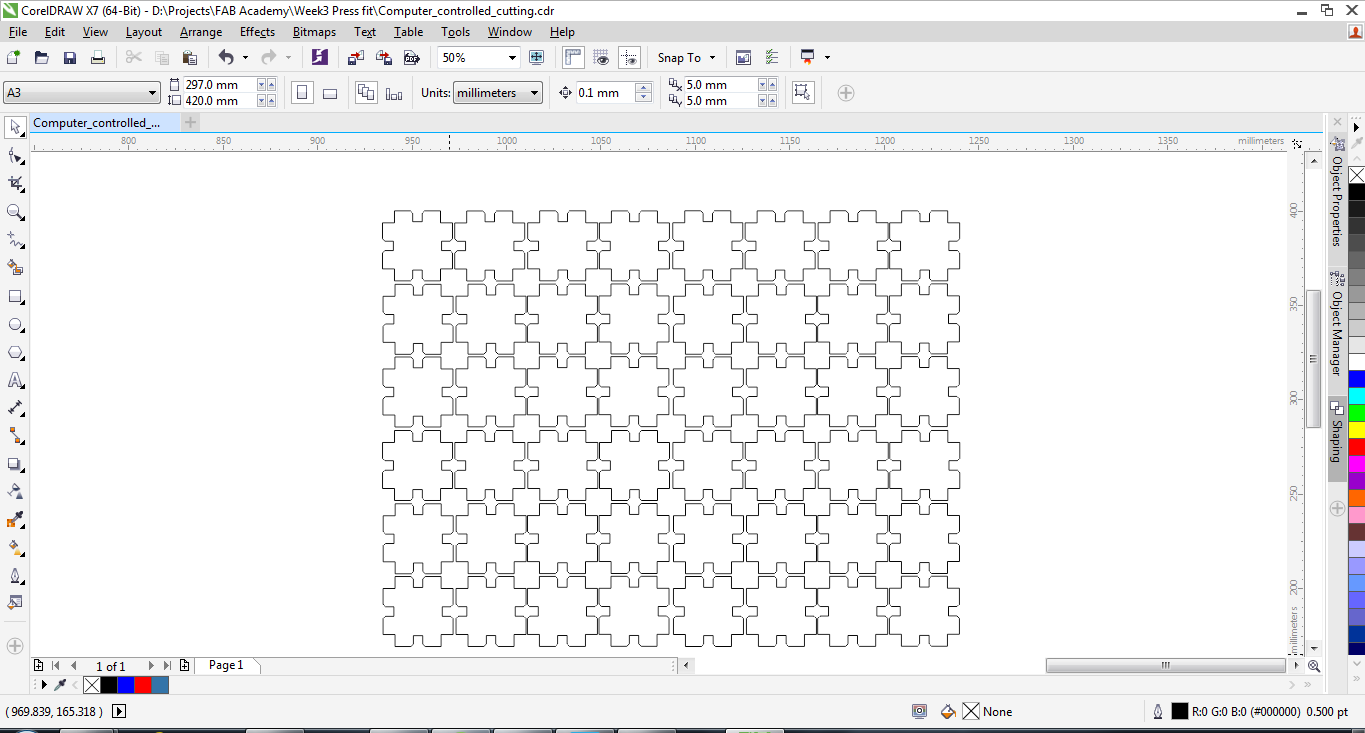Pick the red swatch in document palette

coord(142,685)
